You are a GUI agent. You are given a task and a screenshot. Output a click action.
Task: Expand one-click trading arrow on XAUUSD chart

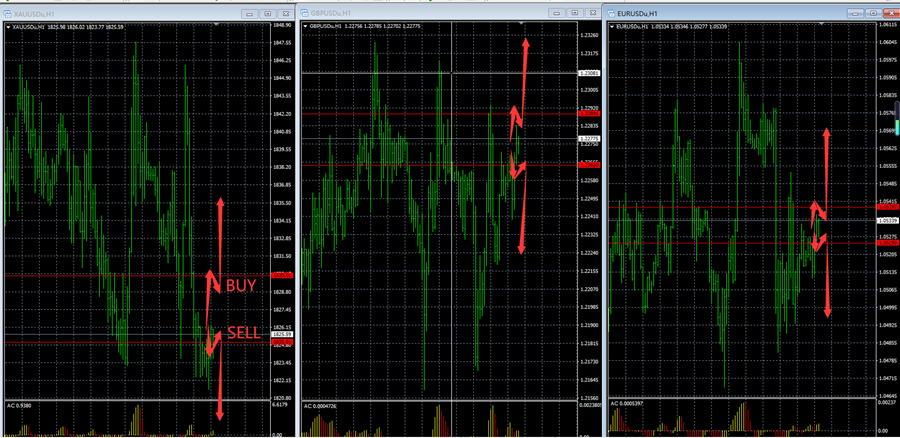click(9, 26)
